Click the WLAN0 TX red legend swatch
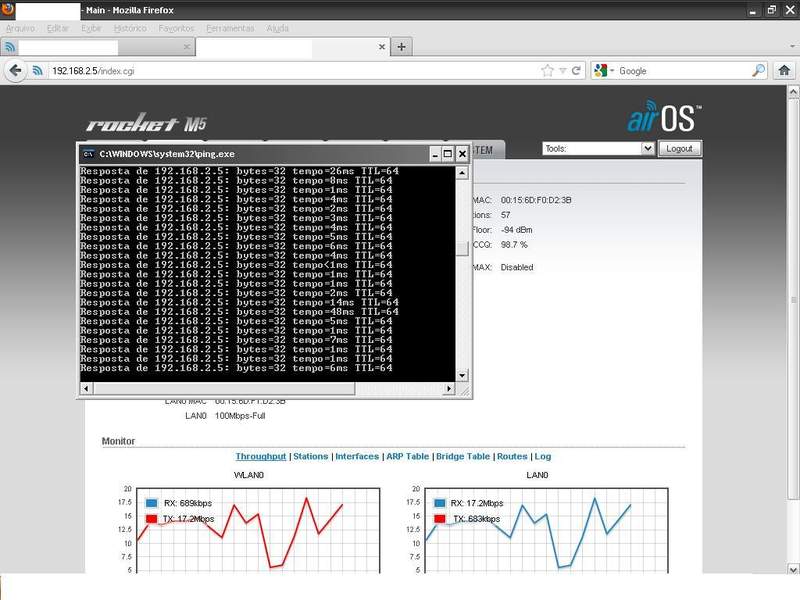 (152, 519)
